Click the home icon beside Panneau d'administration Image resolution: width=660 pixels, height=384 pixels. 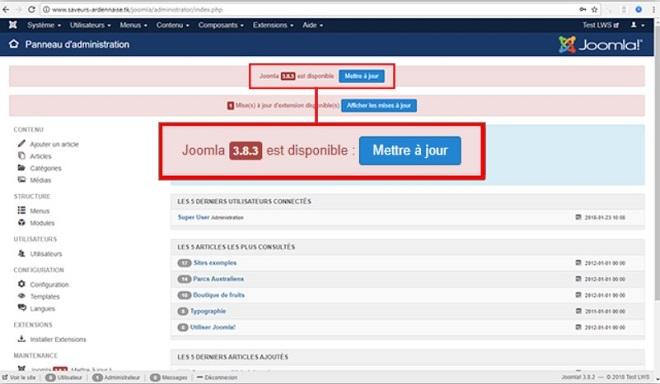(x=13, y=44)
